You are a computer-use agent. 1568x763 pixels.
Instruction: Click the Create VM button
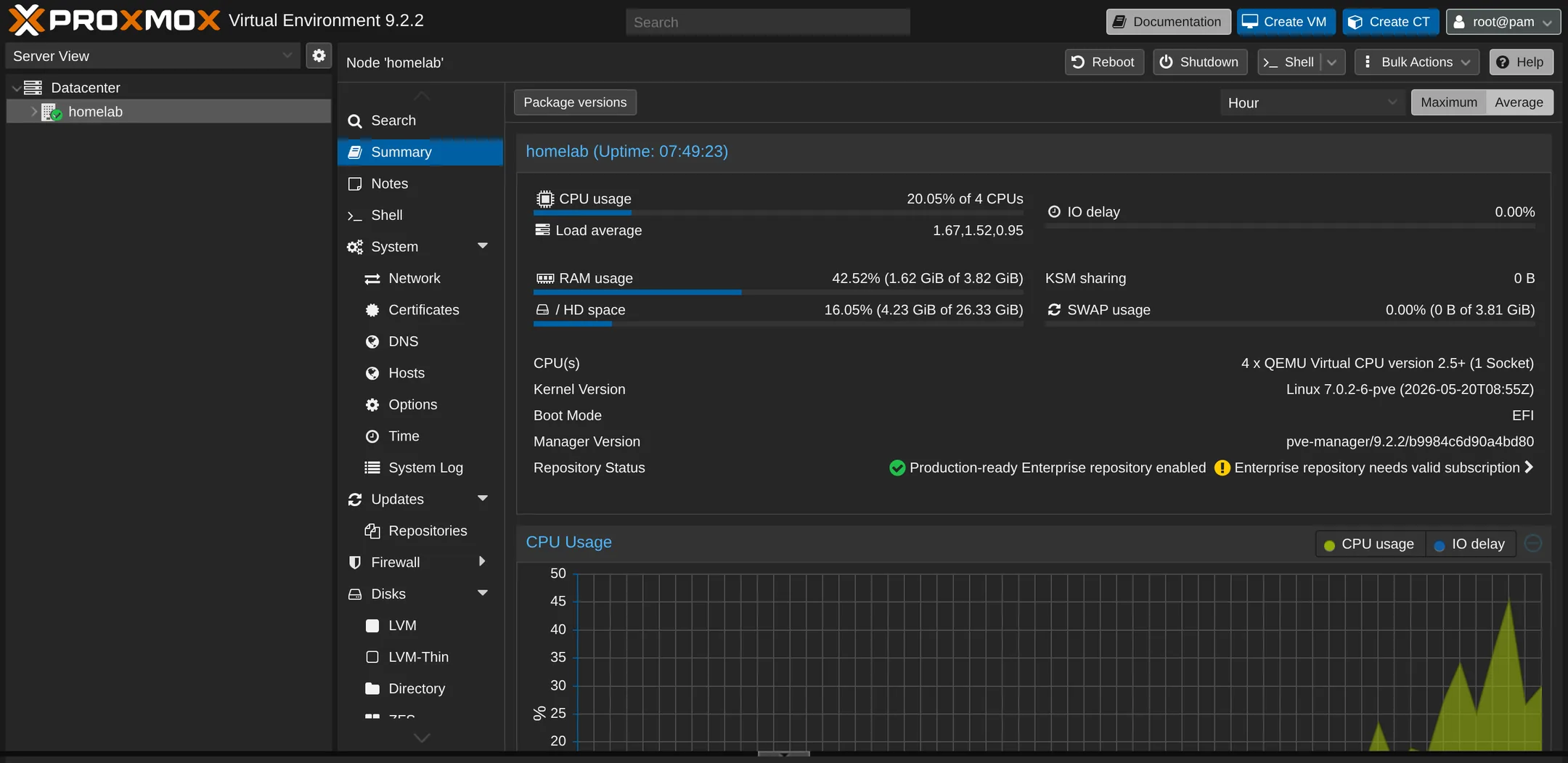pos(1286,22)
